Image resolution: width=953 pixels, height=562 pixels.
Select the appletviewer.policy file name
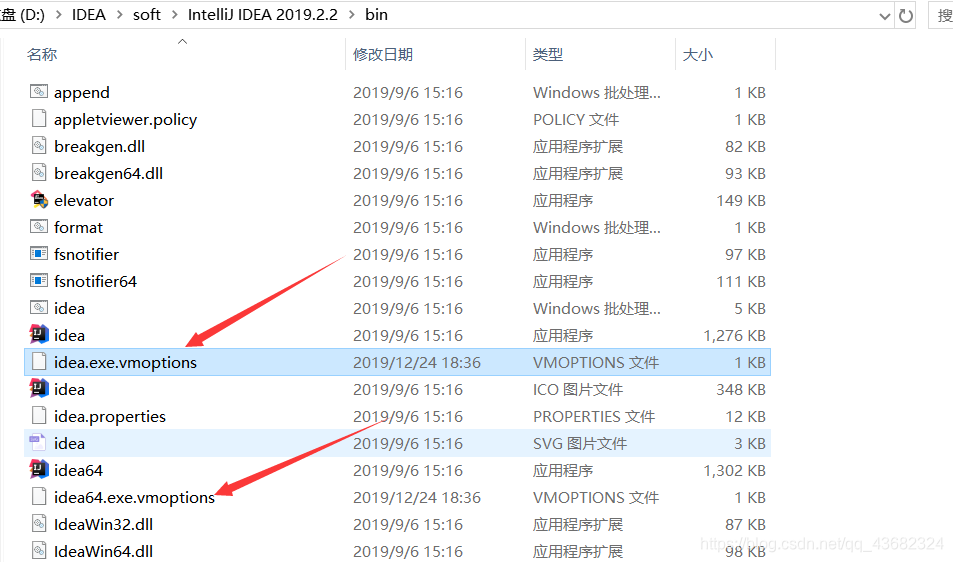point(125,120)
